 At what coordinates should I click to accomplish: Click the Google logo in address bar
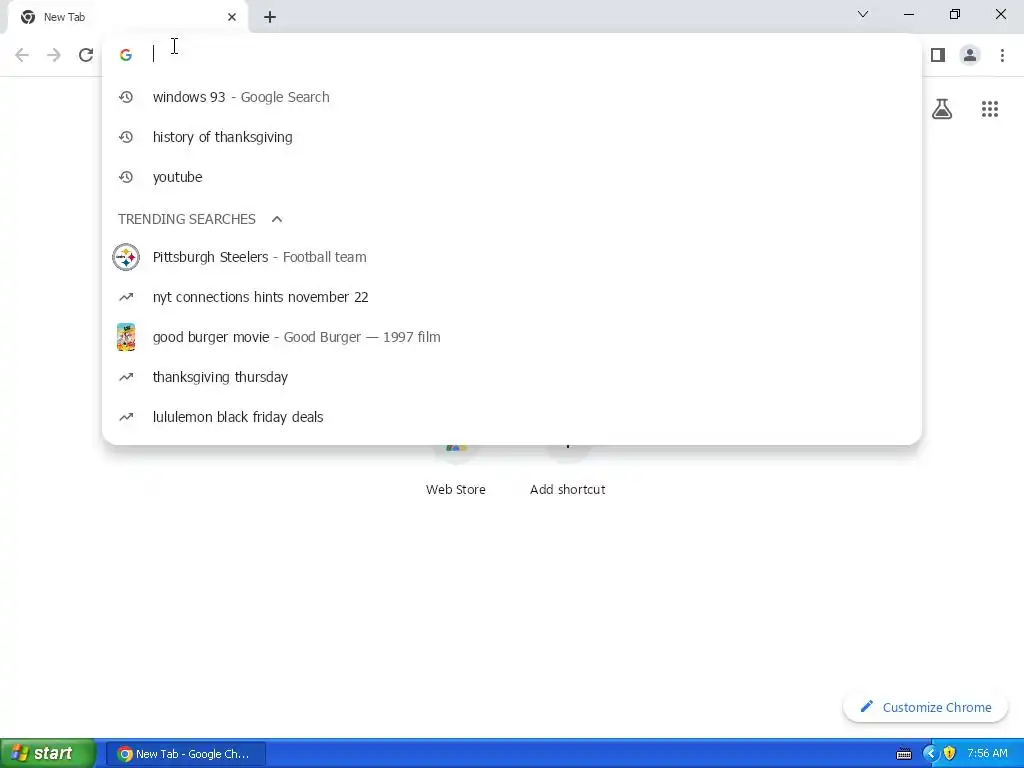point(126,55)
